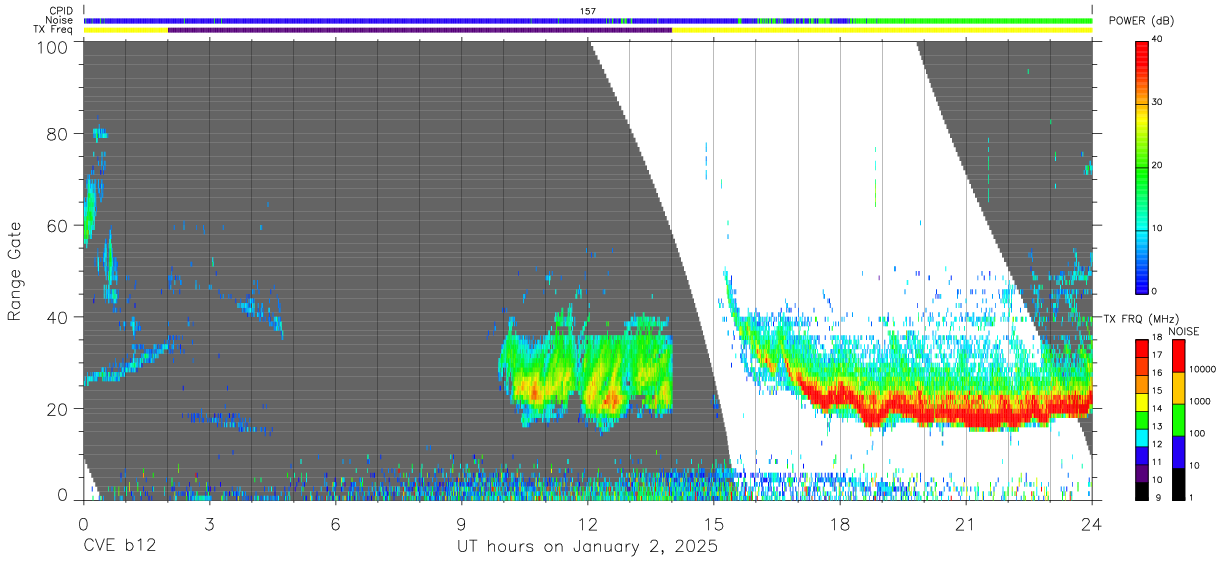
Task: Click the TX FRQ (MHz) color scale
Action: [x=1141, y=420]
